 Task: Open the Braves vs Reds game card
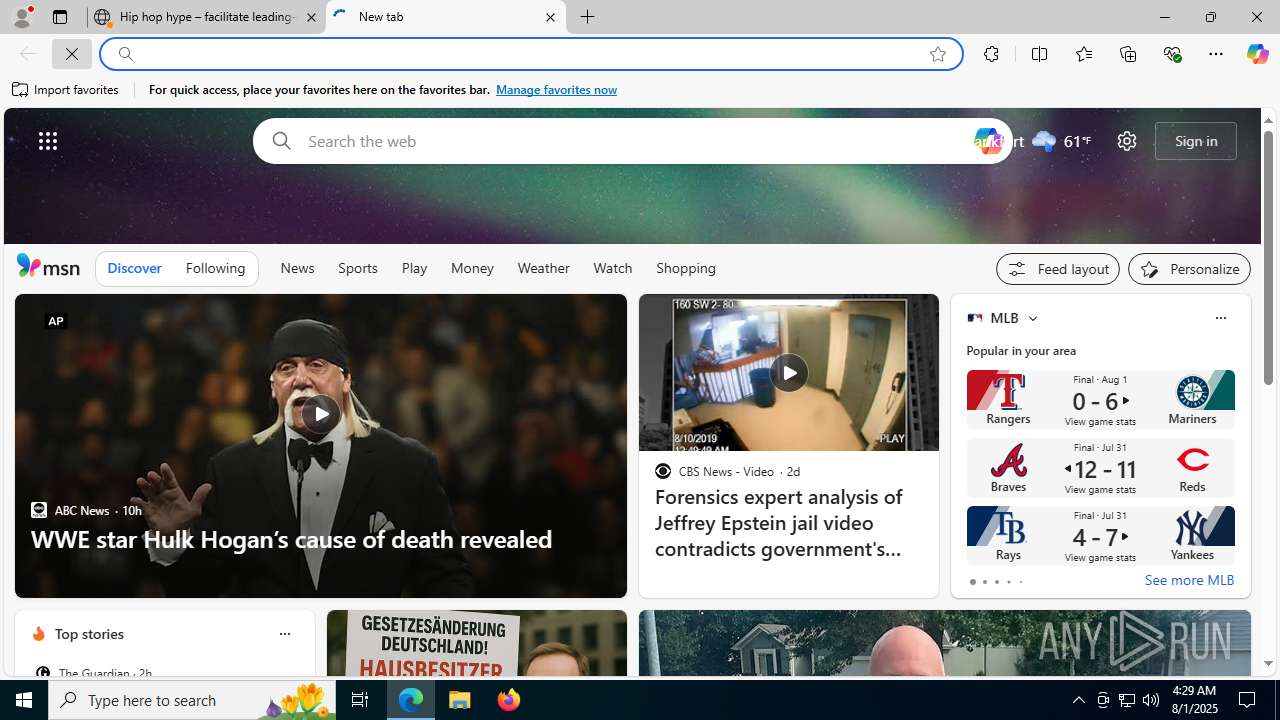[1100, 468]
